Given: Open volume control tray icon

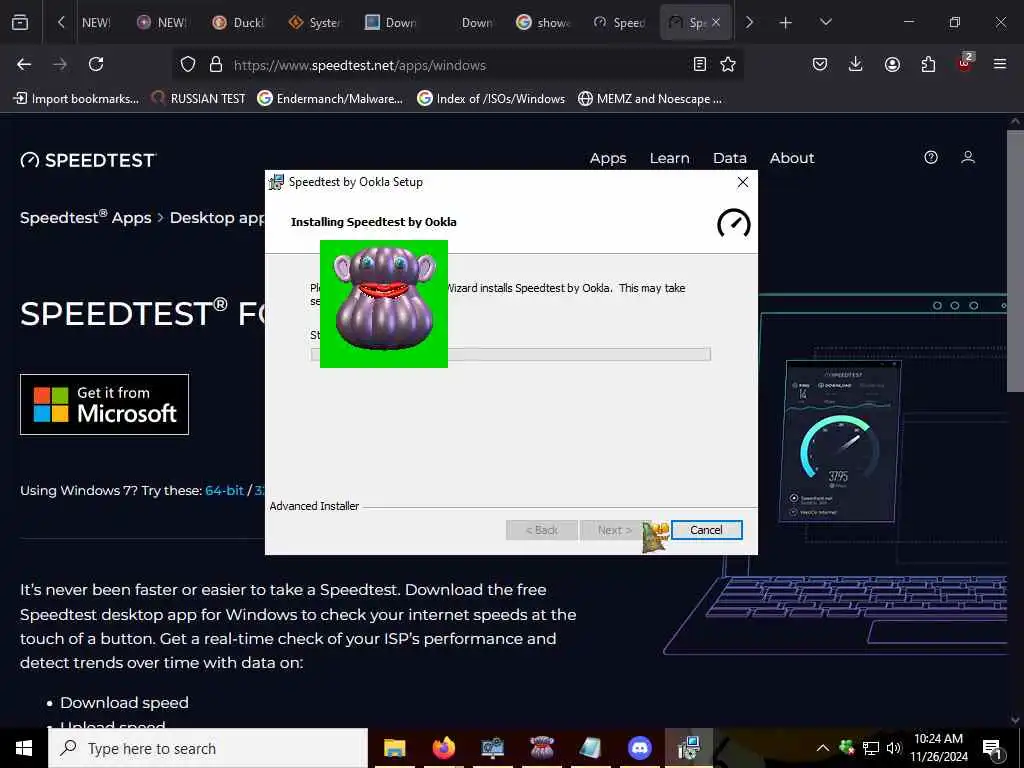Looking at the screenshot, I should click(894, 748).
